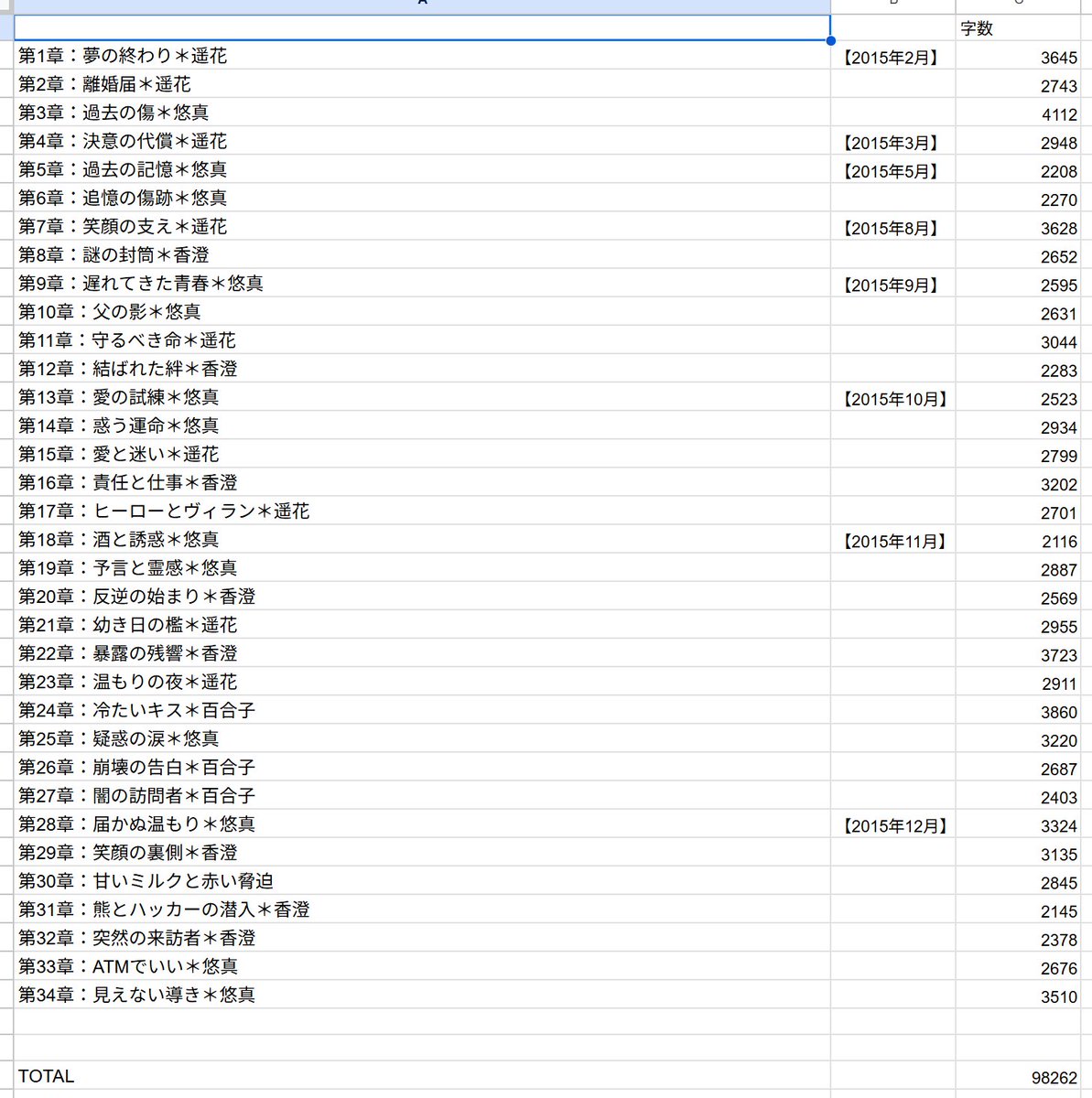The width and height of the screenshot is (1092, 1098).
Task: Select cell 第27章:闇の訪問者*百合子
Action: 422,795
